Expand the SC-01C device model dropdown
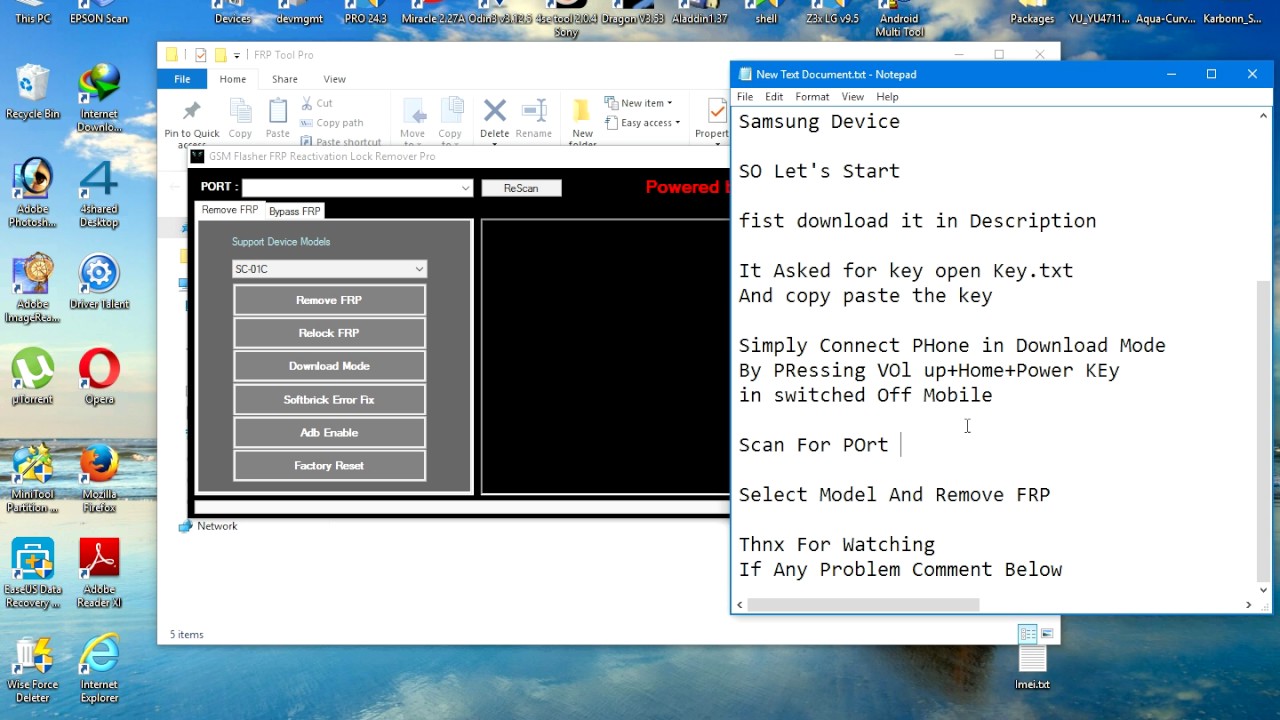 [419, 269]
